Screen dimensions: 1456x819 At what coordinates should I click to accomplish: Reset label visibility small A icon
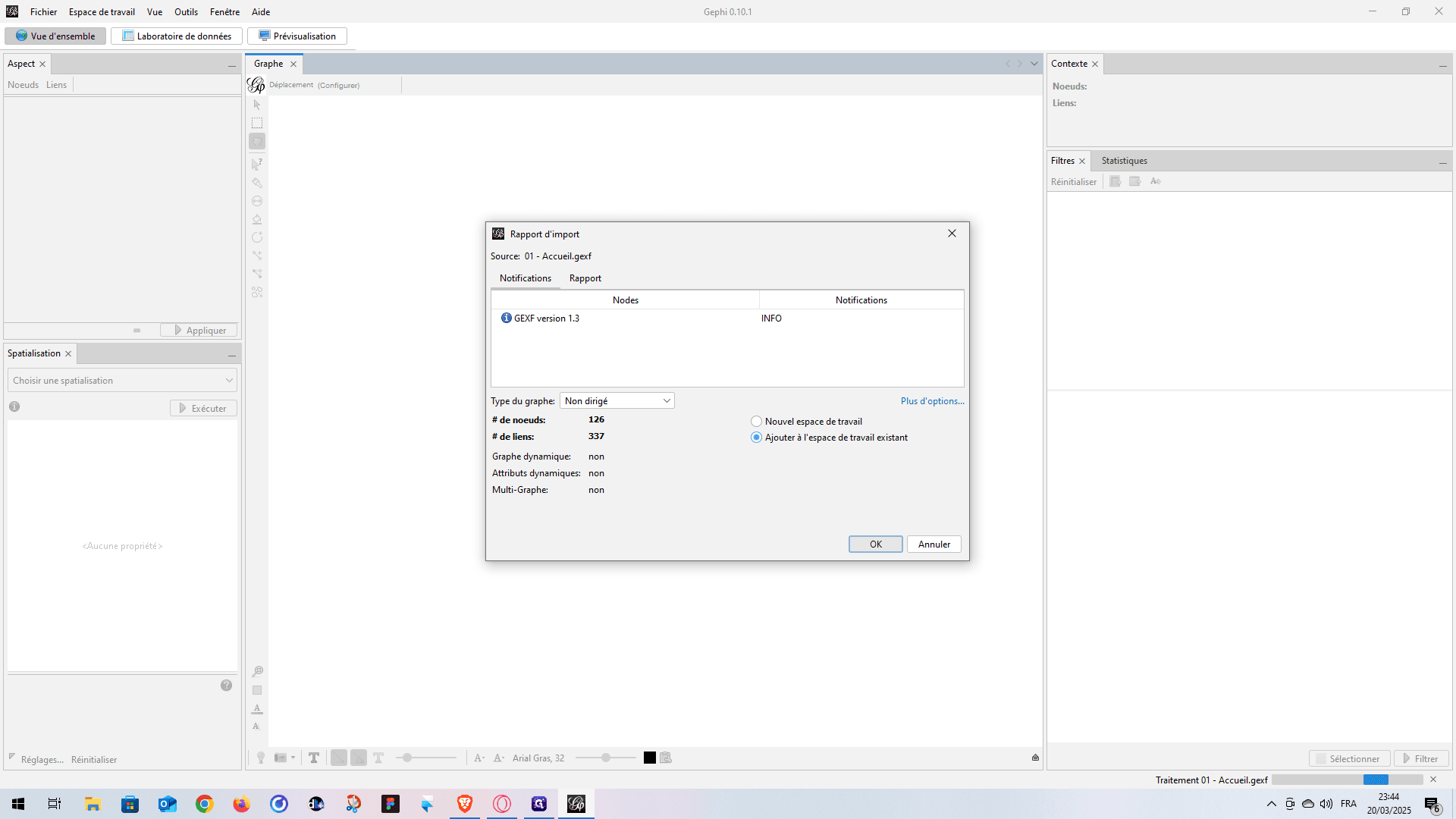pyautogui.click(x=256, y=726)
